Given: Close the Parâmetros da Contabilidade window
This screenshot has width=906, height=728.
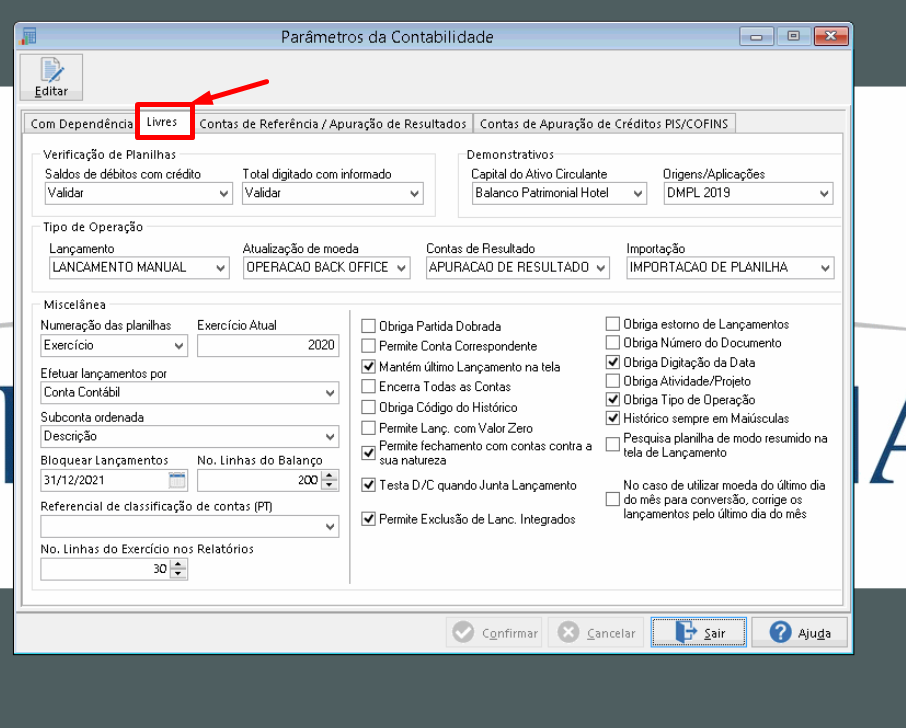Looking at the screenshot, I should (831, 36).
